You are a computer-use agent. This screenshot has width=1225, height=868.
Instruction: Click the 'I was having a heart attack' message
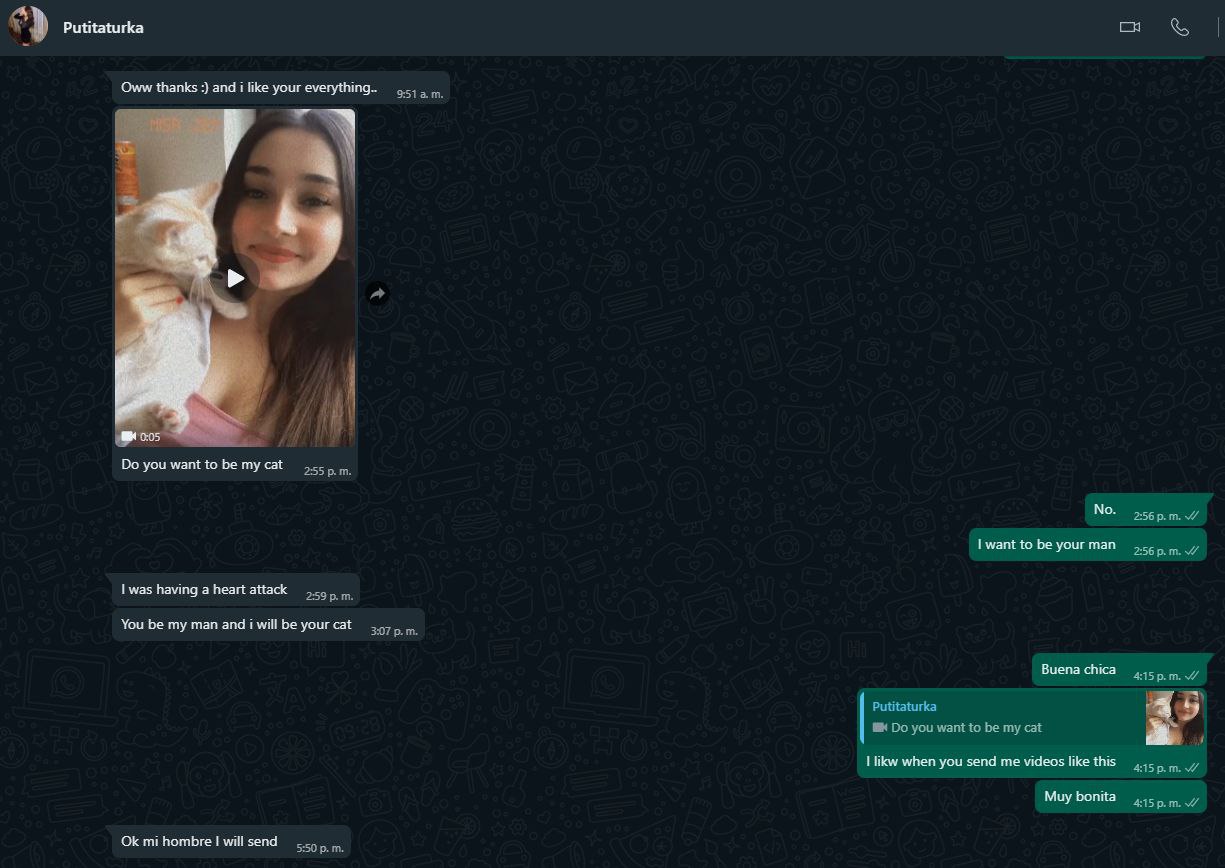coord(236,590)
